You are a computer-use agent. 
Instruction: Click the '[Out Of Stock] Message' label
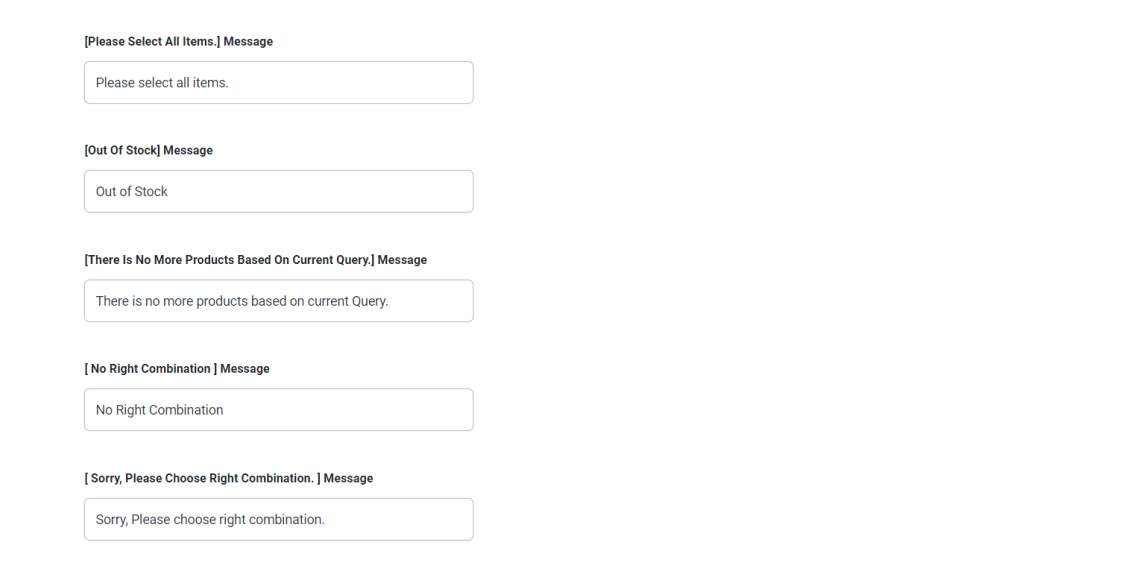(x=148, y=151)
